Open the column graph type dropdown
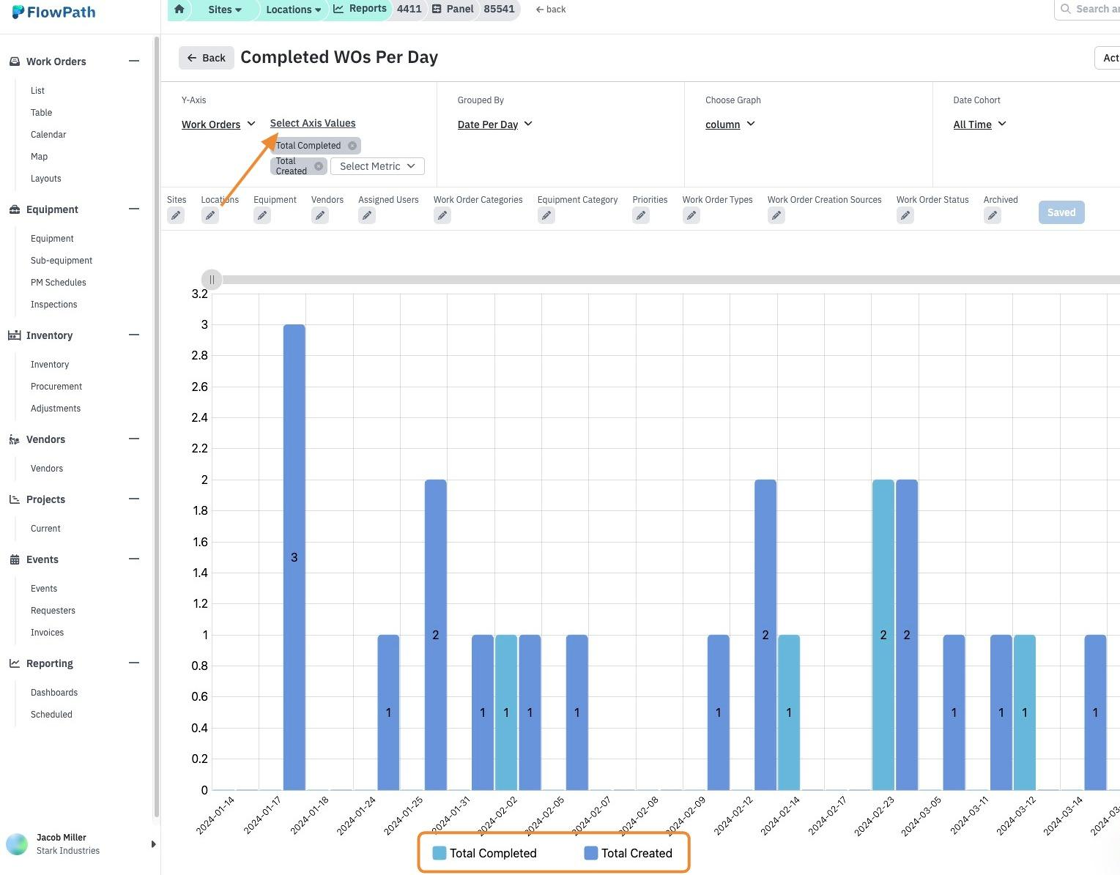This screenshot has width=1120, height=875. 730,124
